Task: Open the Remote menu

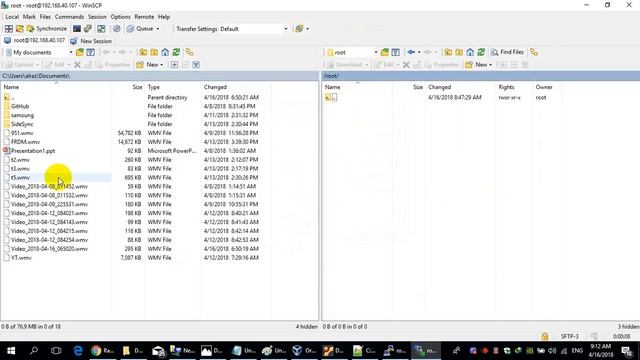Action: tap(144, 17)
